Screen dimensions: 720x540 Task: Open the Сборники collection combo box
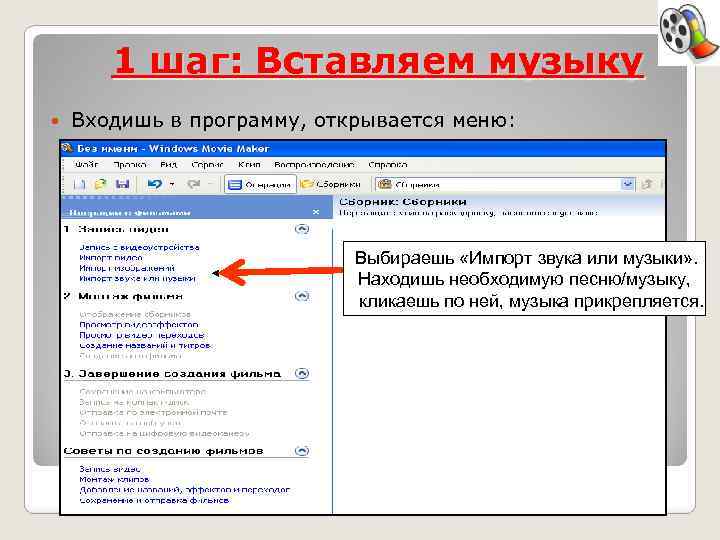click(505, 185)
